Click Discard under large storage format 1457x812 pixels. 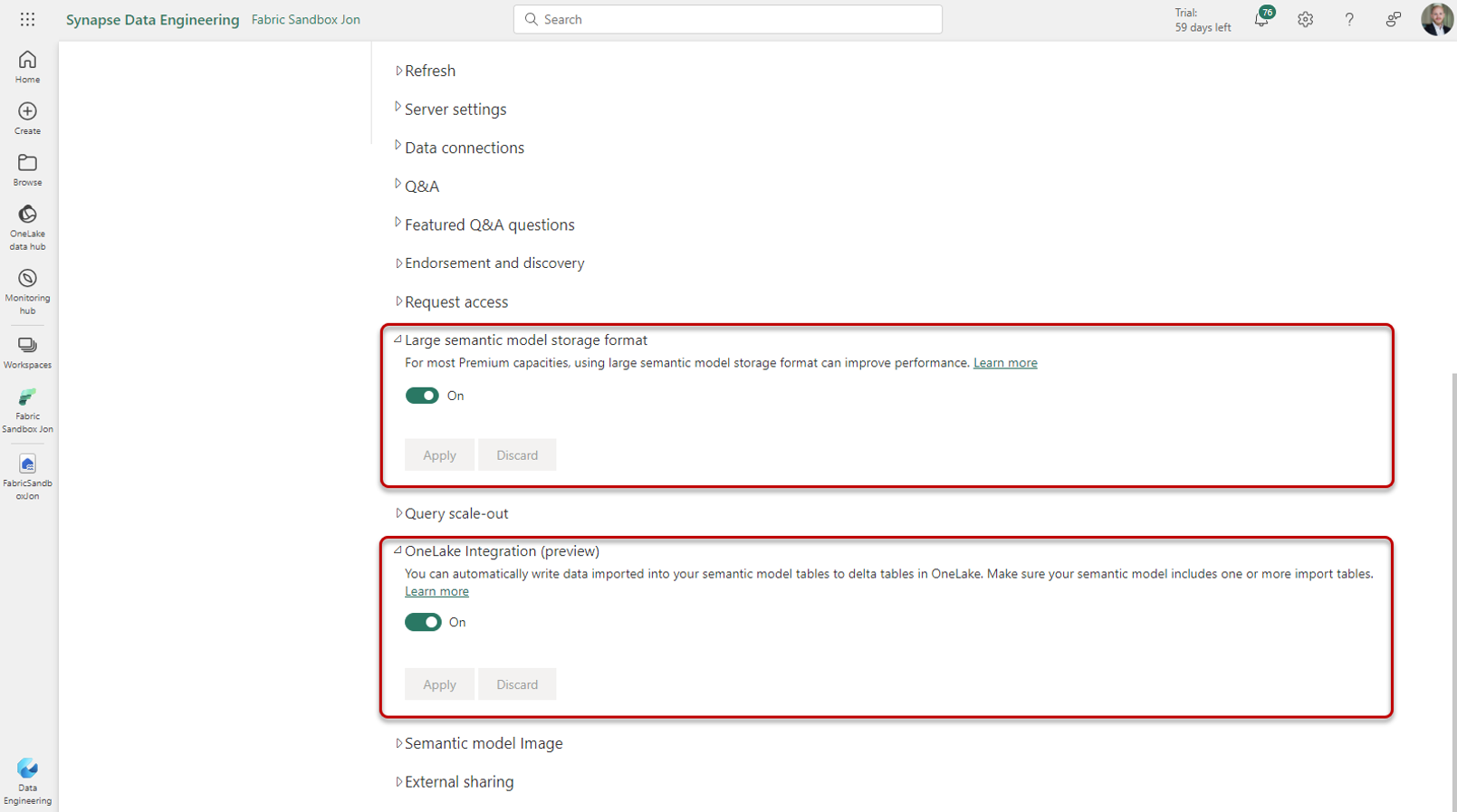click(517, 455)
